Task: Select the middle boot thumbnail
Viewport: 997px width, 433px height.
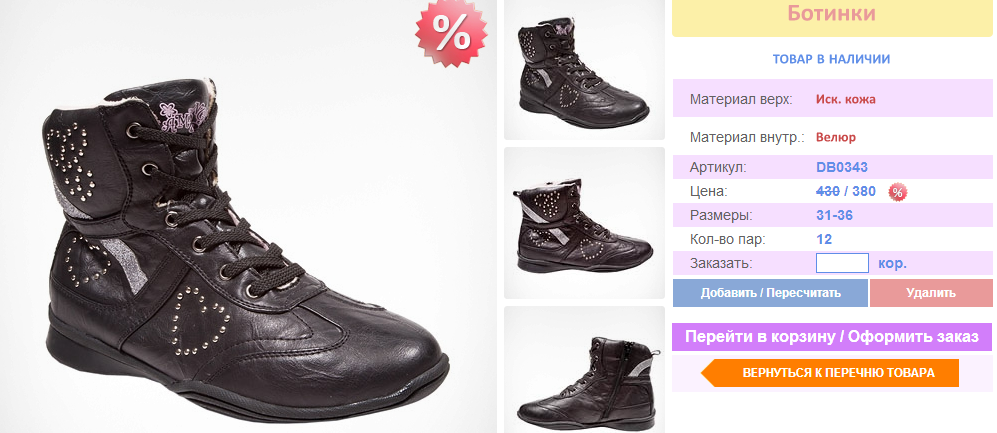Action: 584,222
